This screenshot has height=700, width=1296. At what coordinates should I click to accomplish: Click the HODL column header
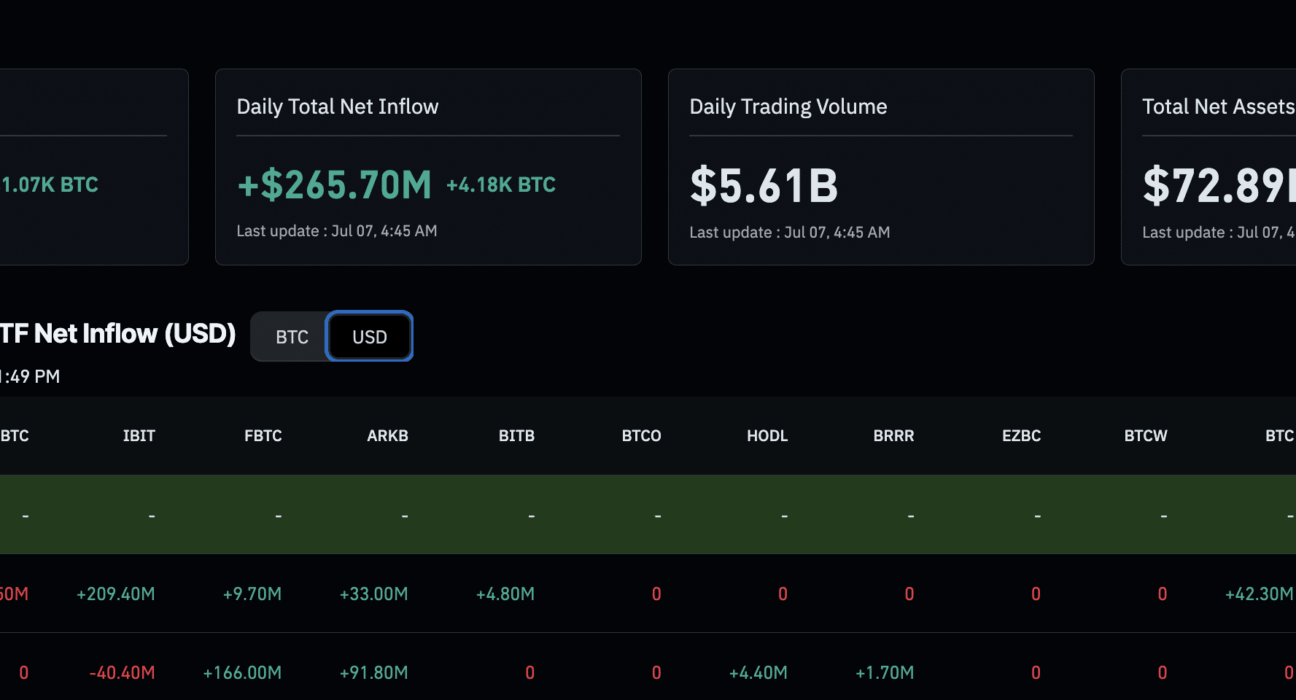click(767, 436)
